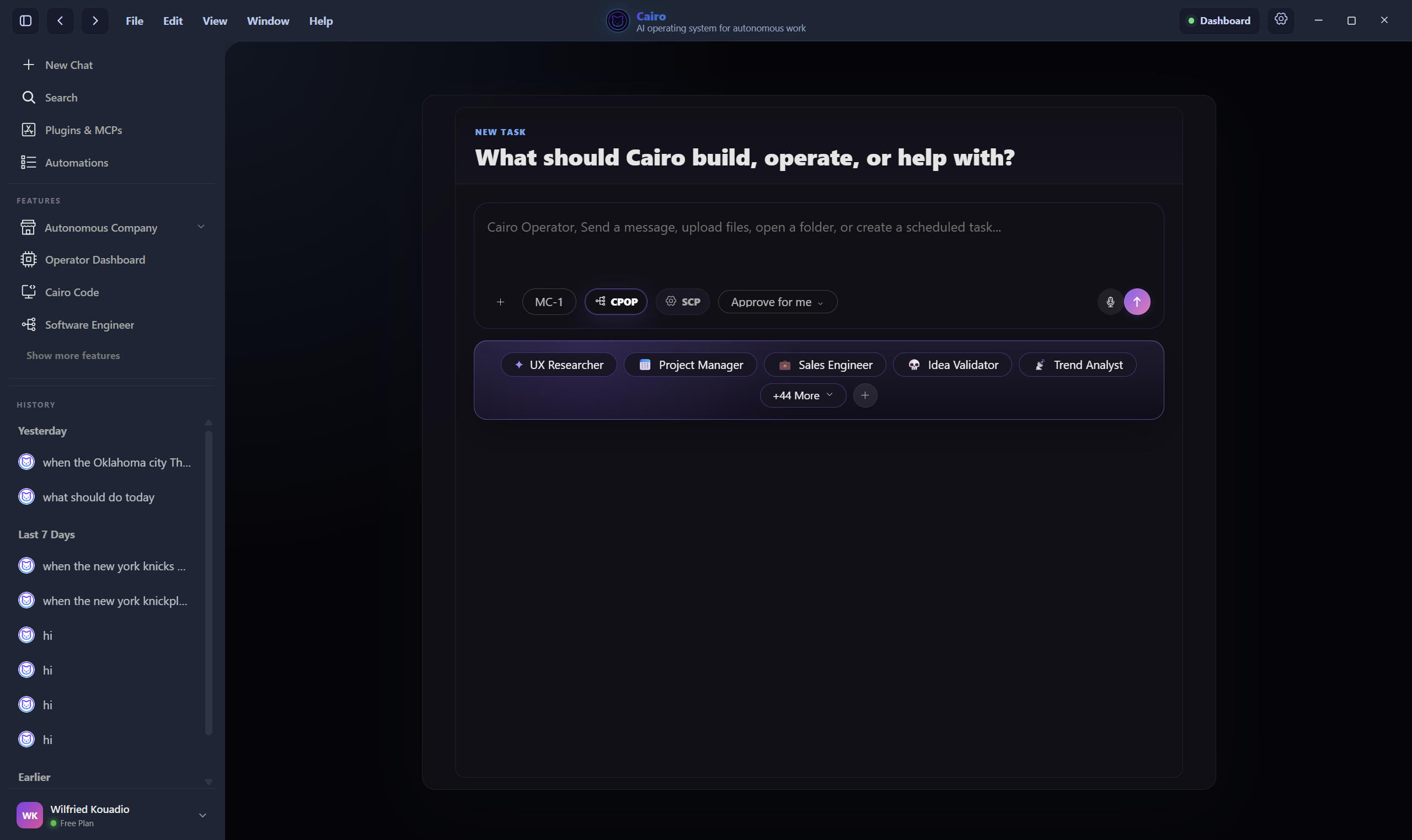Click the Free Plan status

tap(72, 823)
